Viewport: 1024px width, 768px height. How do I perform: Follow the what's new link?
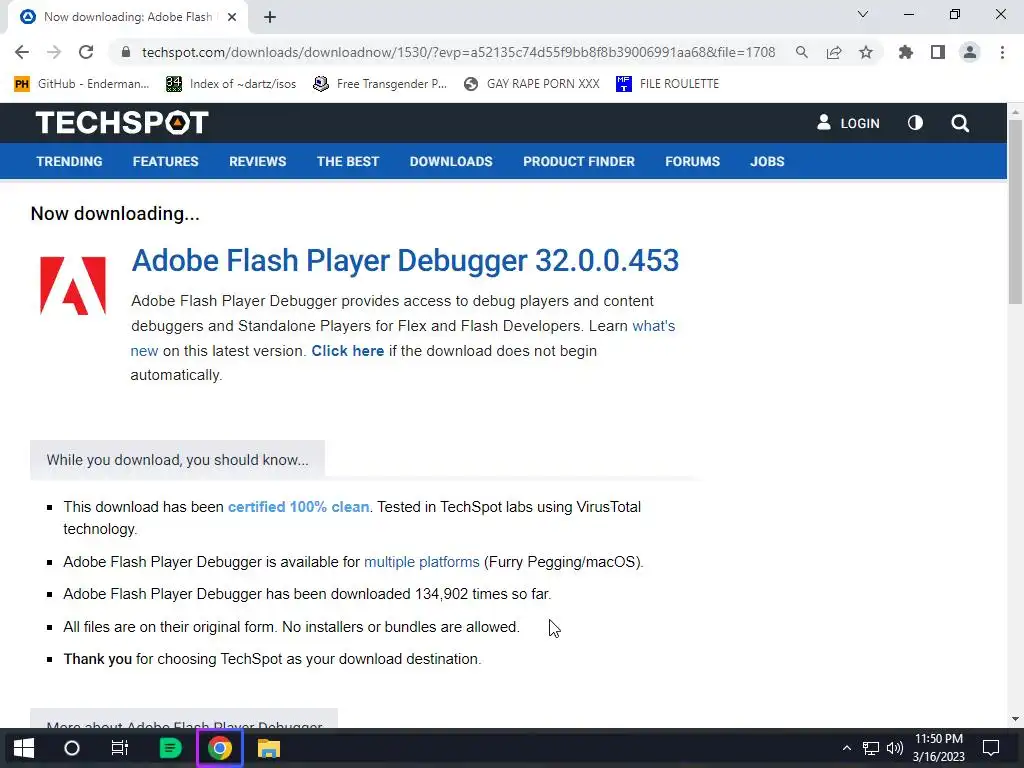coord(654,325)
